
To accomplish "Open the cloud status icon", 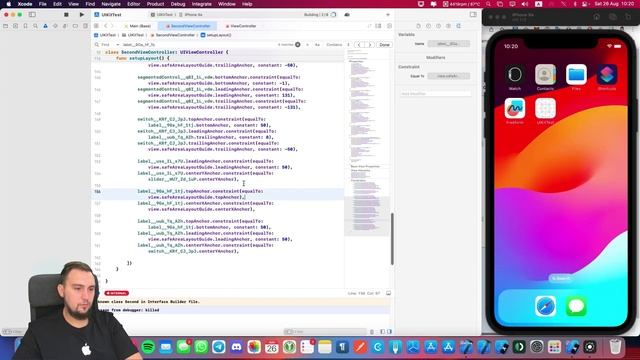I will coord(347,15).
